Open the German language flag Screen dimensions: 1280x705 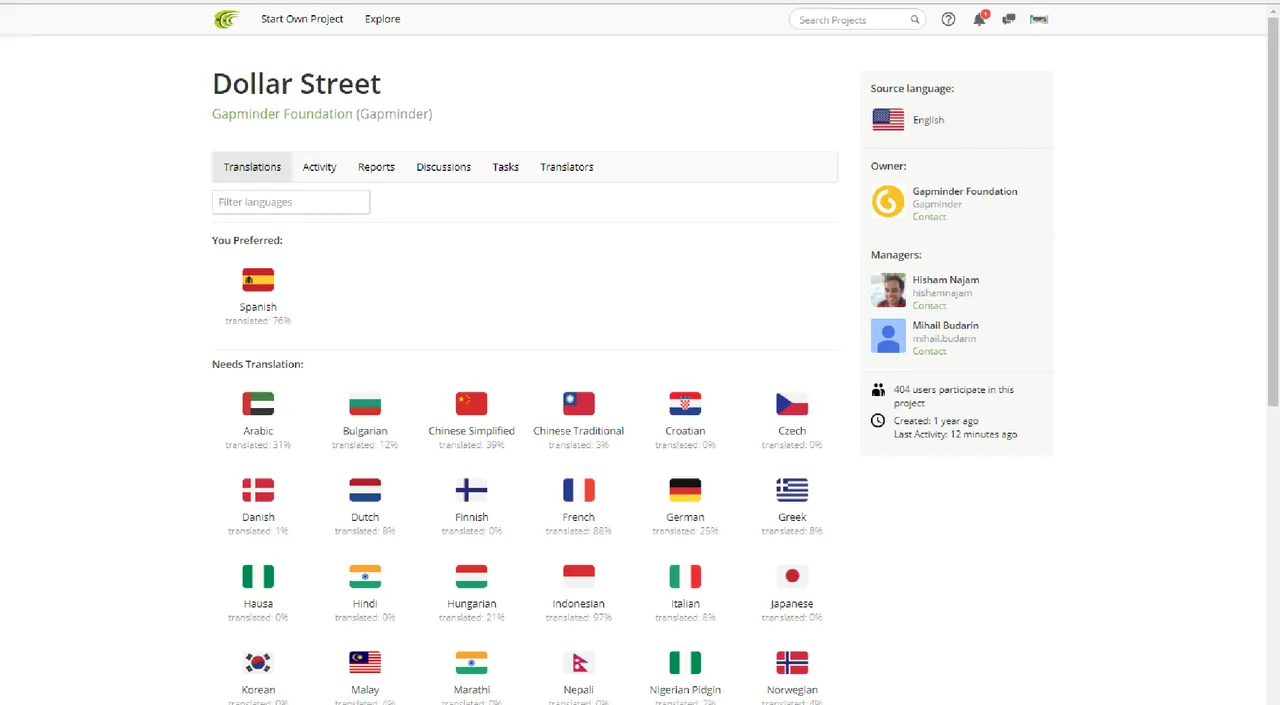click(x=685, y=490)
